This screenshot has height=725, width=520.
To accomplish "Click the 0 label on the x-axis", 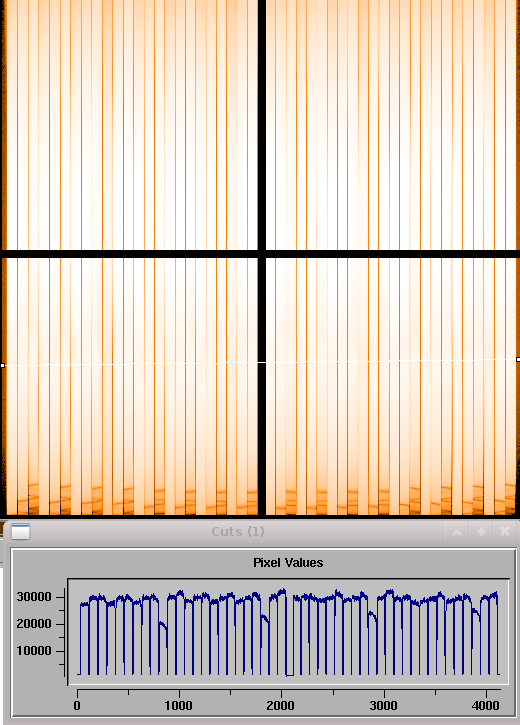I will (x=77, y=706).
